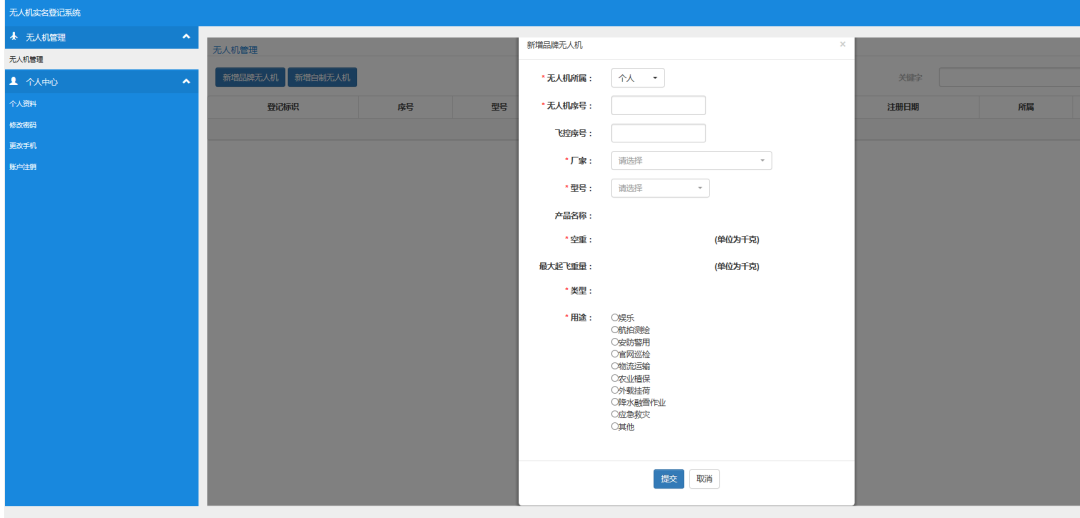
Task: Collapse the 无人机管理 section chevron
Action: coord(186,37)
